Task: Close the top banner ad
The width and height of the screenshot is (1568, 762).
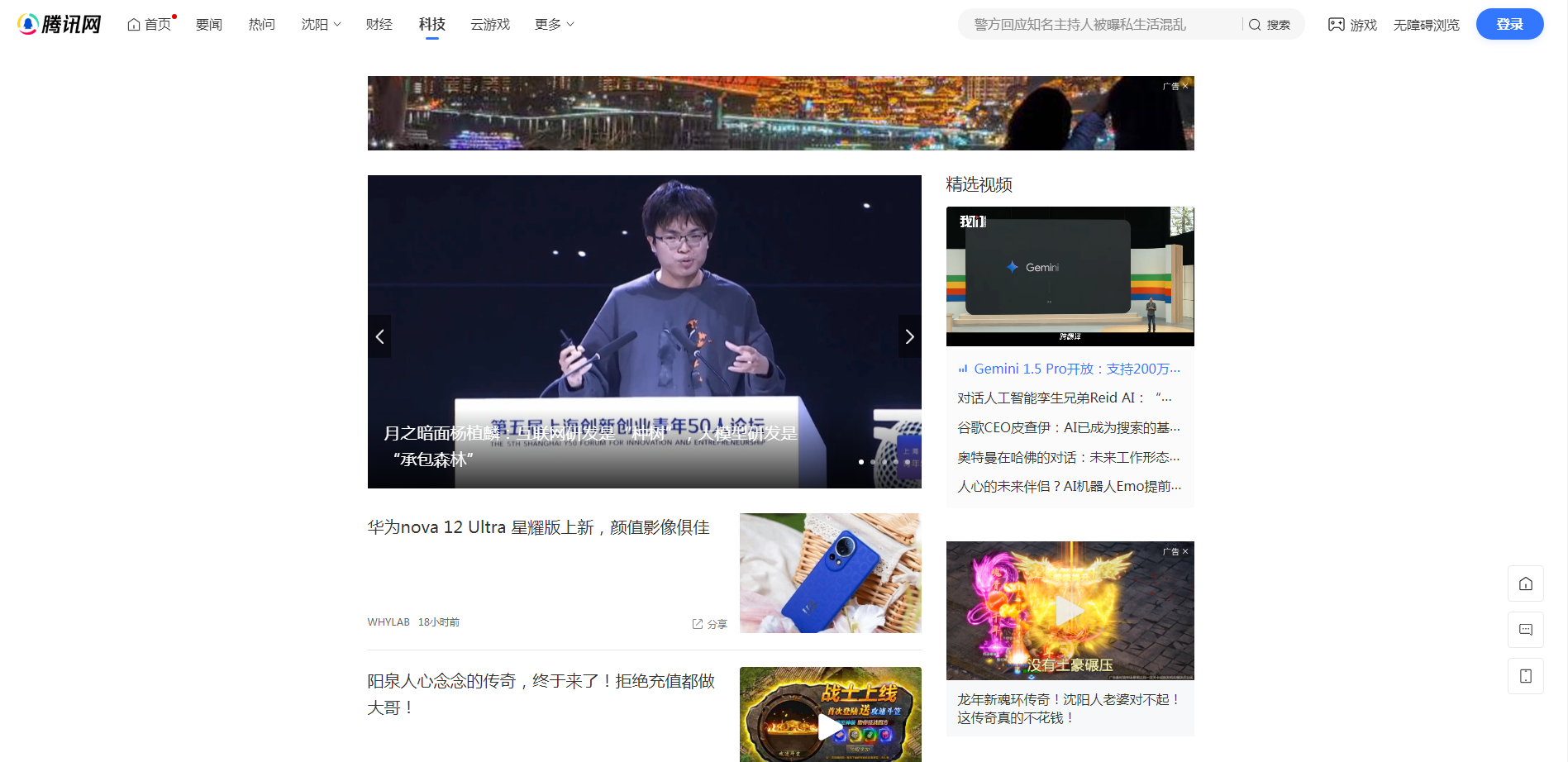Action: [1185, 86]
